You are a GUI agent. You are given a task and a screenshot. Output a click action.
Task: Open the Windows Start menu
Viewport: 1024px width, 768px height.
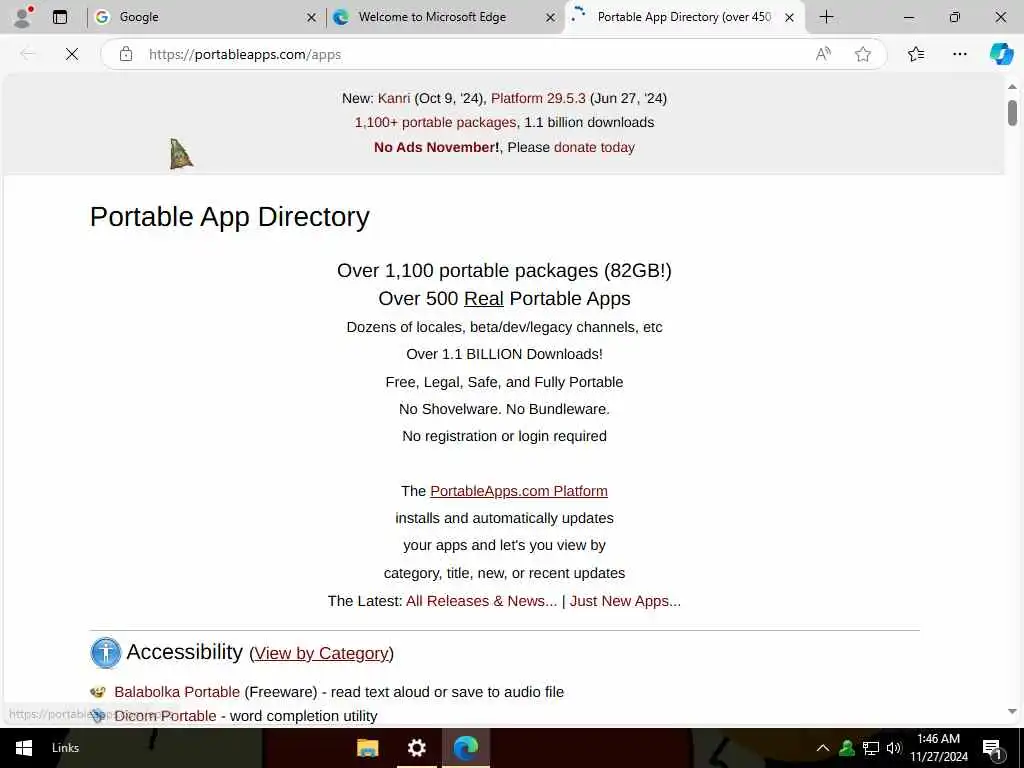coord(24,748)
